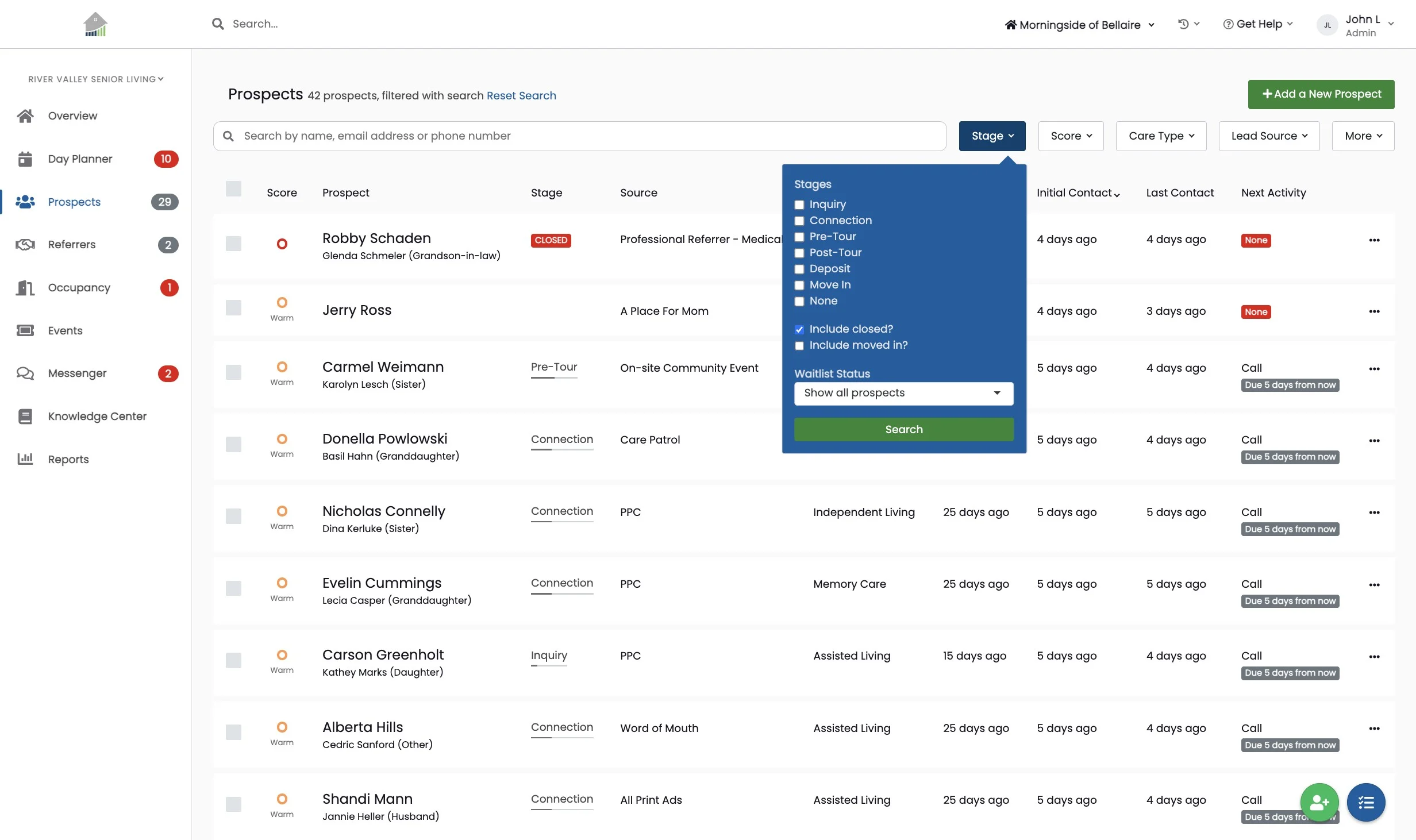Open Robby Schaden's prospect profile

(x=376, y=238)
